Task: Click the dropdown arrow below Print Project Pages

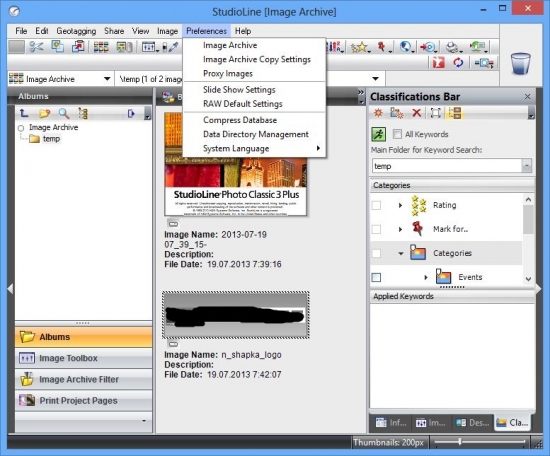Action: tap(144, 421)
